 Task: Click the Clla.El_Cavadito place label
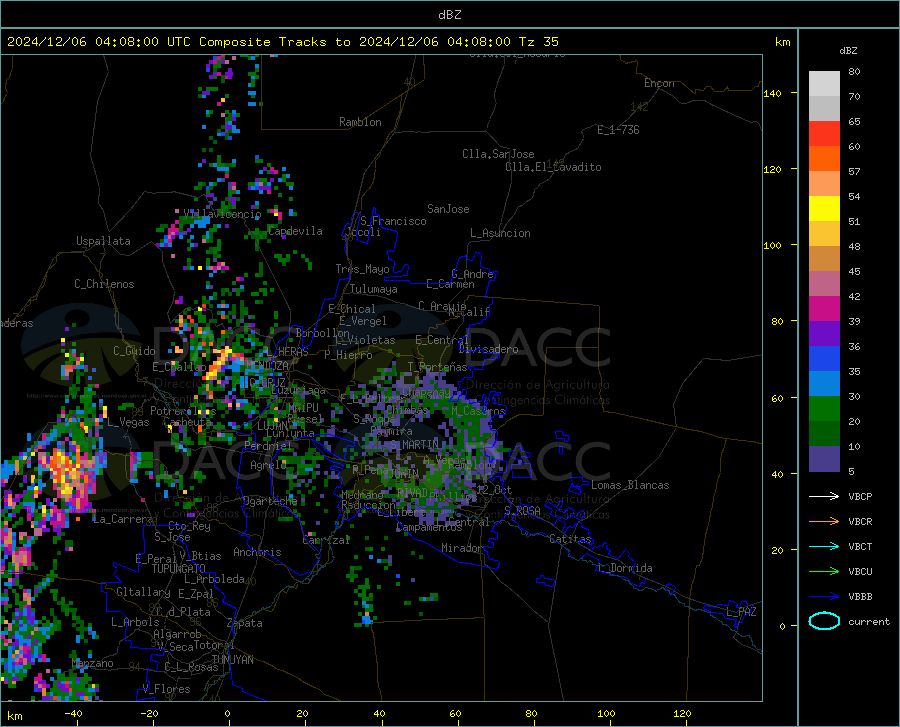[x=553, y=167]
